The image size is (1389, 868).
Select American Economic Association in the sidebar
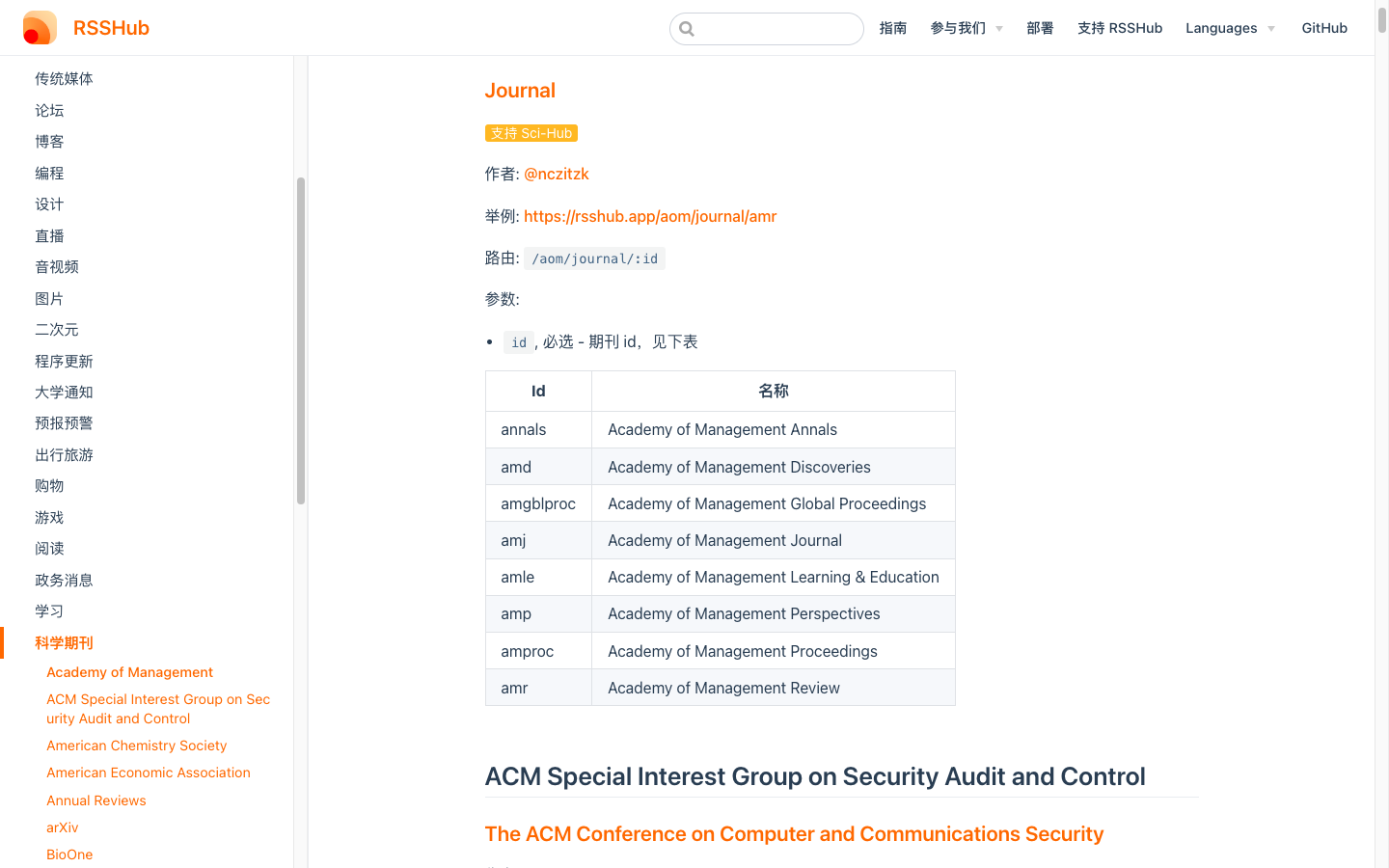pyautogui.click(x=149, y=773)
